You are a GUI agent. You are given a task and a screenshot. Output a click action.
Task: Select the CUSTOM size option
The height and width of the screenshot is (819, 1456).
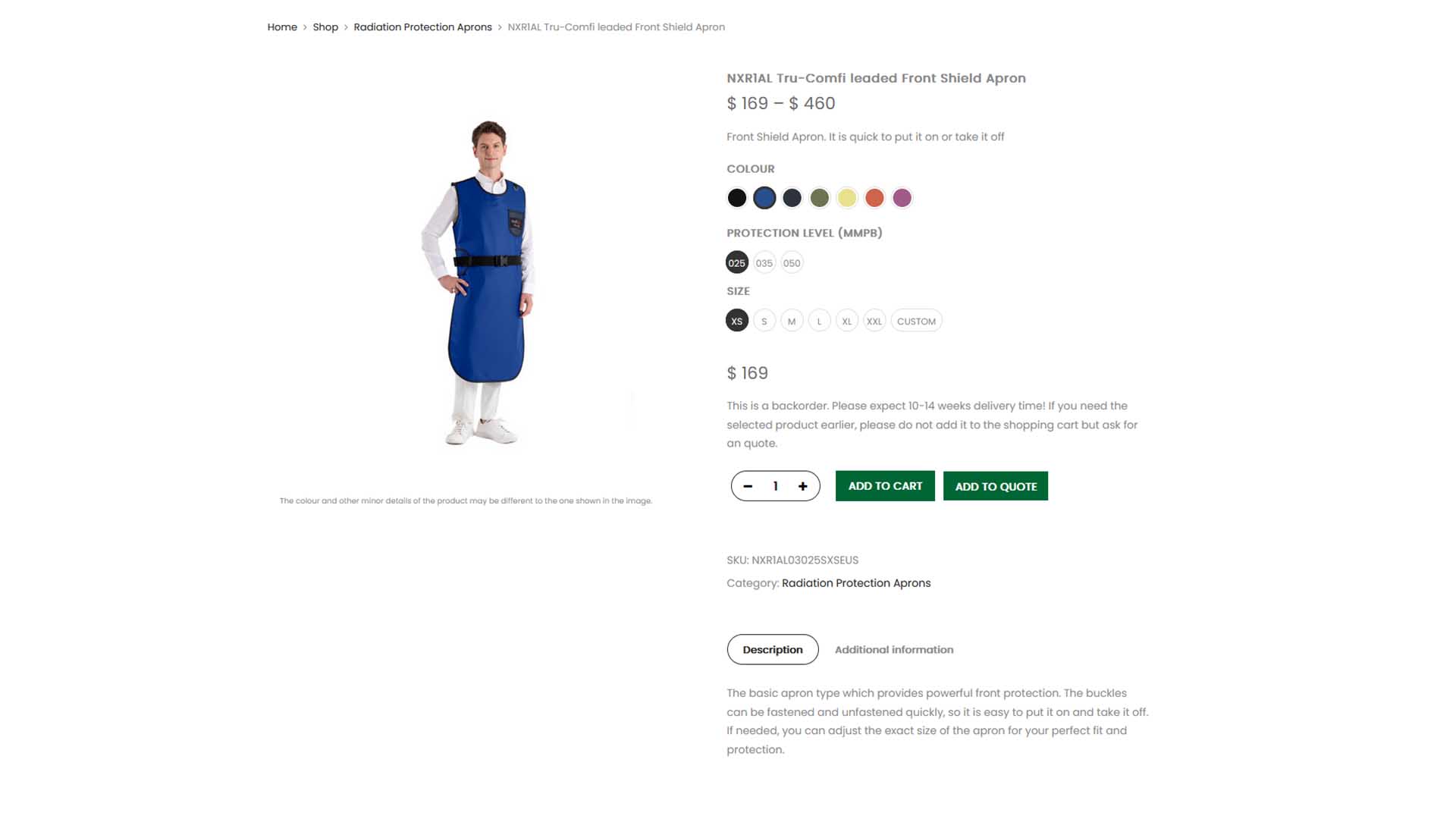click(916, 321)
